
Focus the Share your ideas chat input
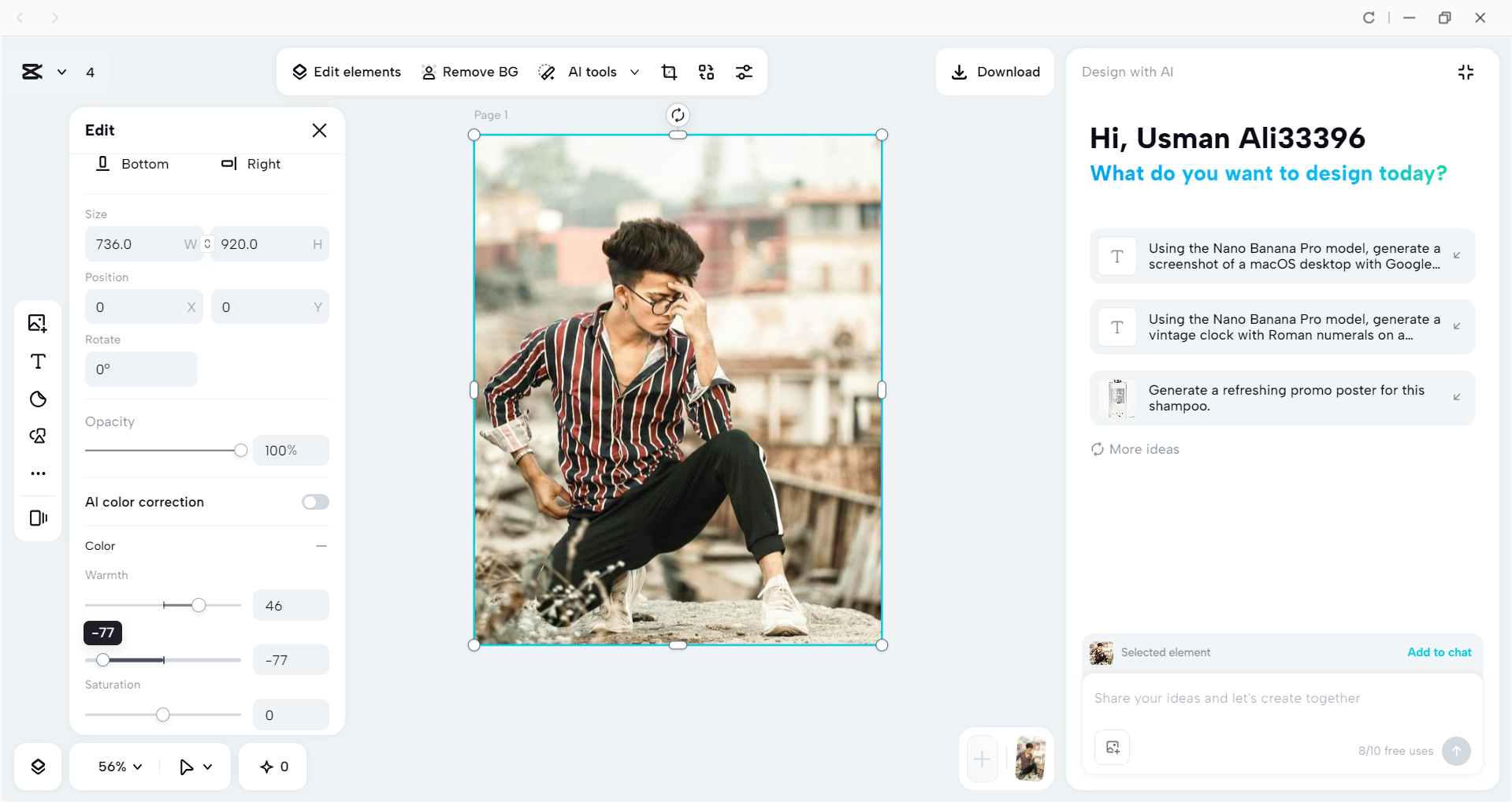(x=1282, y=698)
